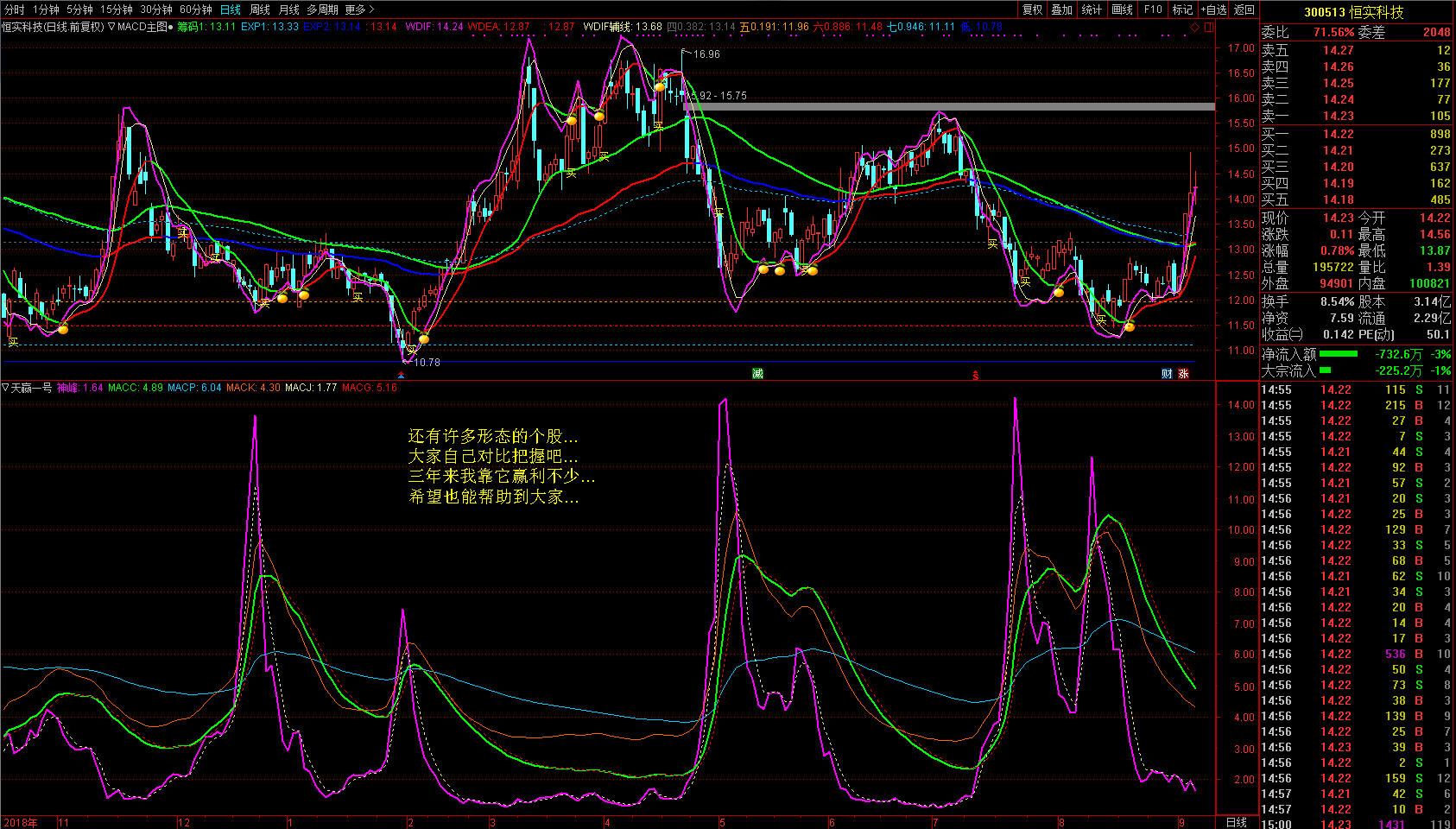
Task: Switch to 1分钟 period
Action: tap(47, 9)
